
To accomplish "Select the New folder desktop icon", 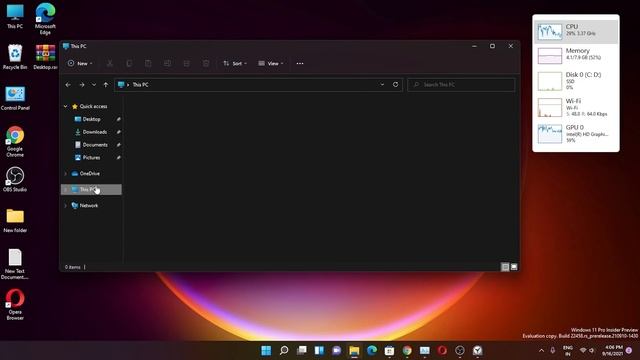I will (x=15, y=220).
